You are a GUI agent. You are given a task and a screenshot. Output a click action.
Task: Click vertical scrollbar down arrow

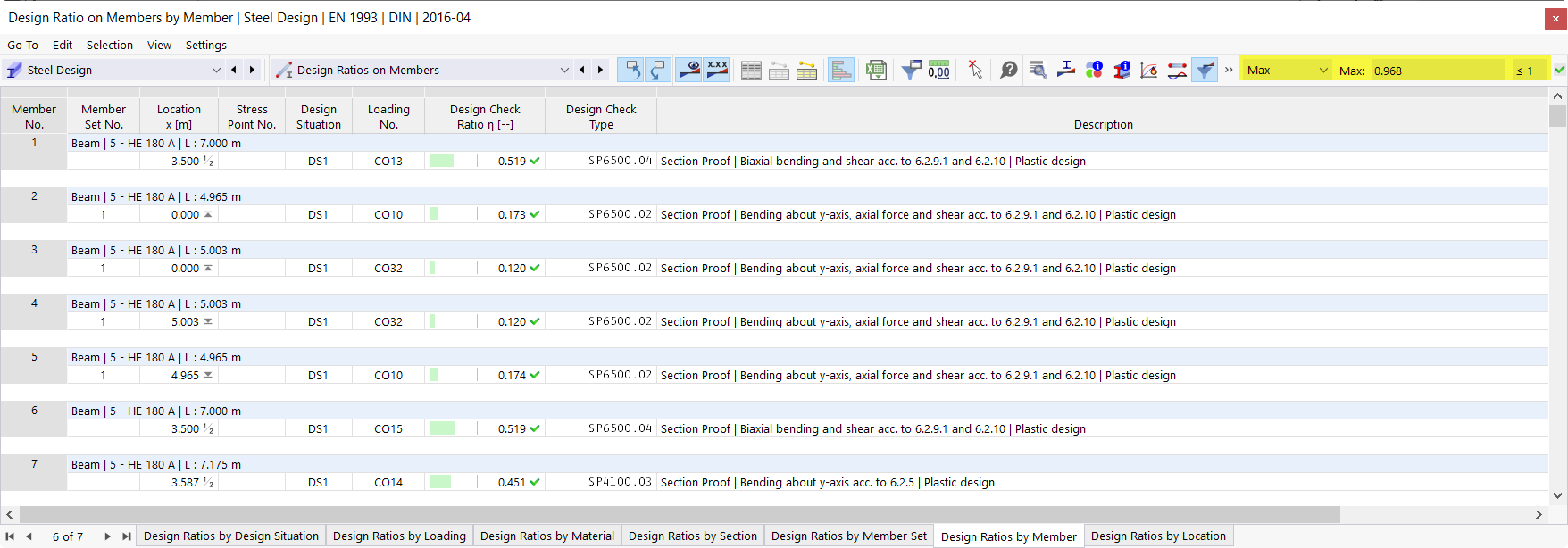coord(1558,495)
